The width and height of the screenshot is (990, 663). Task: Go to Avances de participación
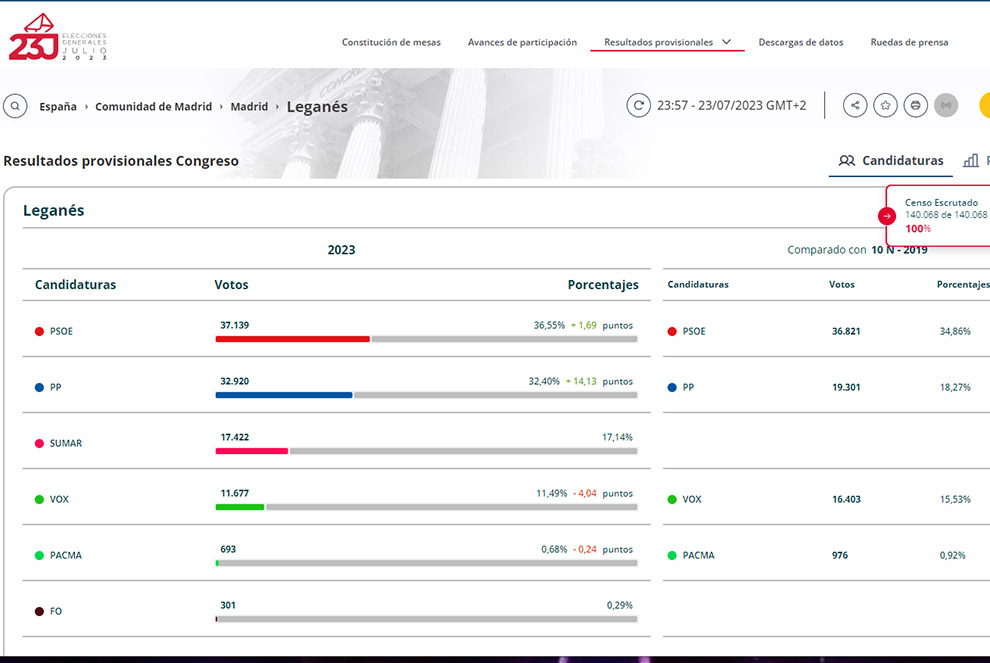(x=522, y=42)
